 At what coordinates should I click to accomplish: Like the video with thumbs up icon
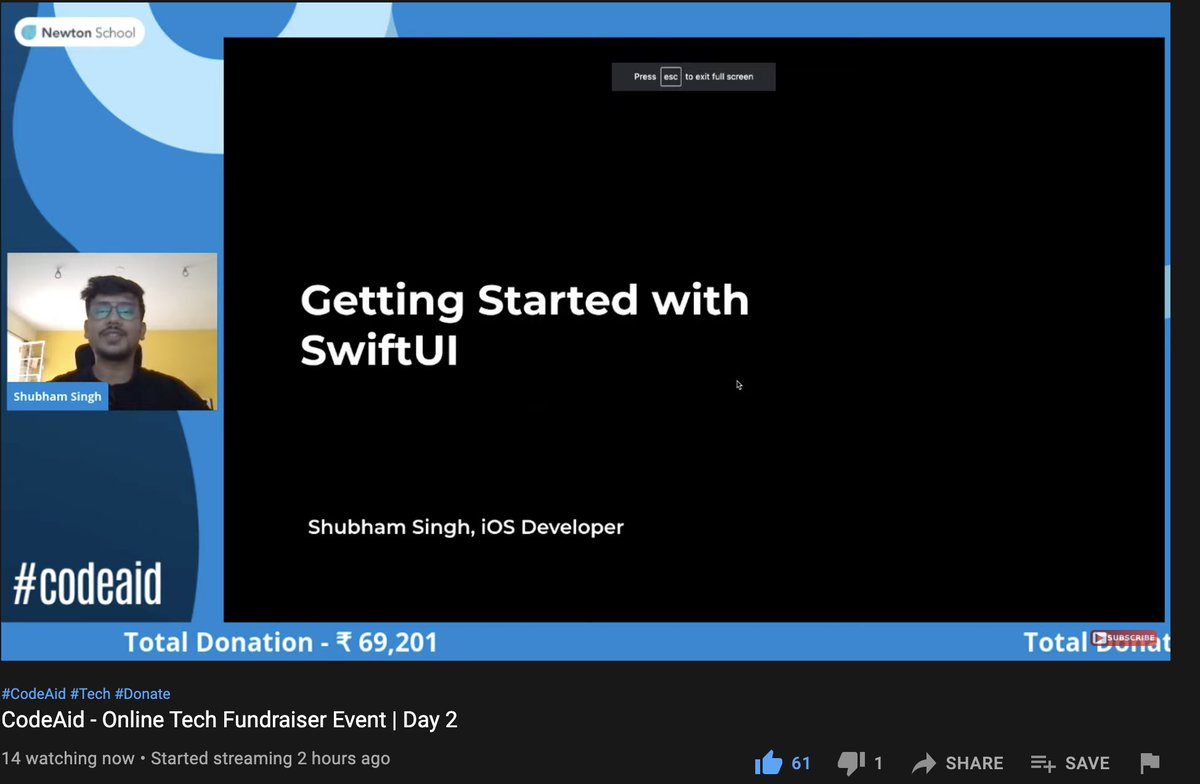[768, 763]
